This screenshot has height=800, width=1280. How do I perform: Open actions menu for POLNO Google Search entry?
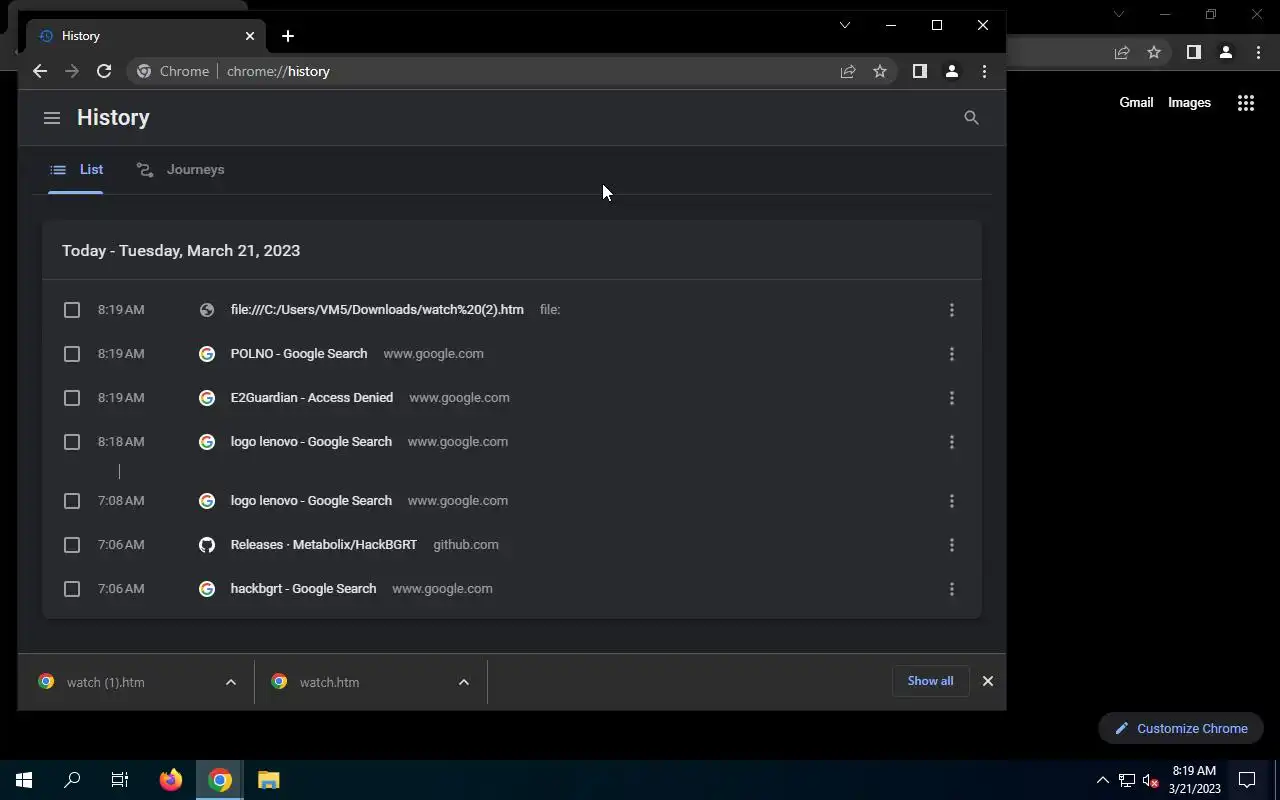952,354
